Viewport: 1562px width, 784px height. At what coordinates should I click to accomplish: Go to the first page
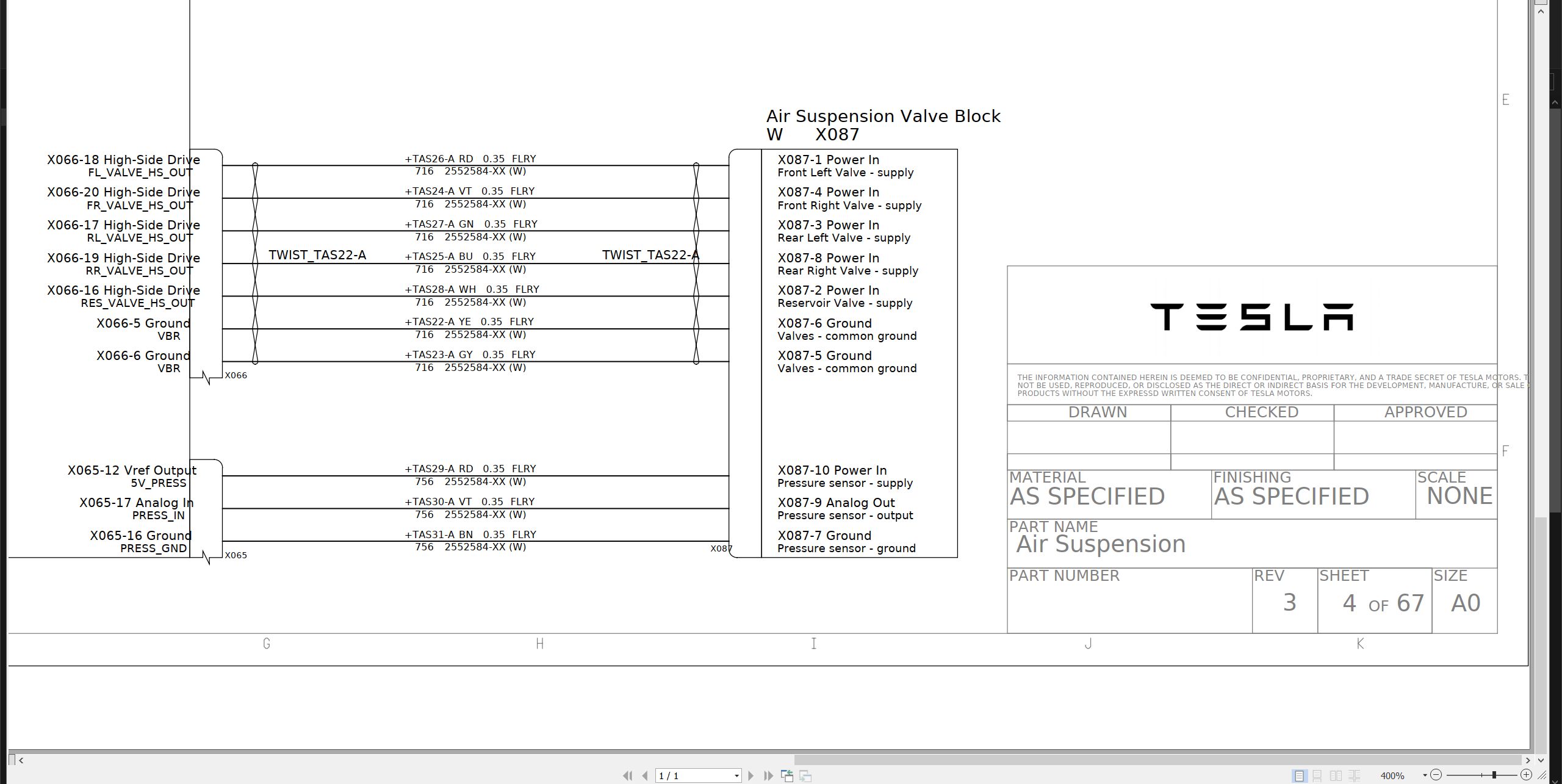(x=627, y=775)
